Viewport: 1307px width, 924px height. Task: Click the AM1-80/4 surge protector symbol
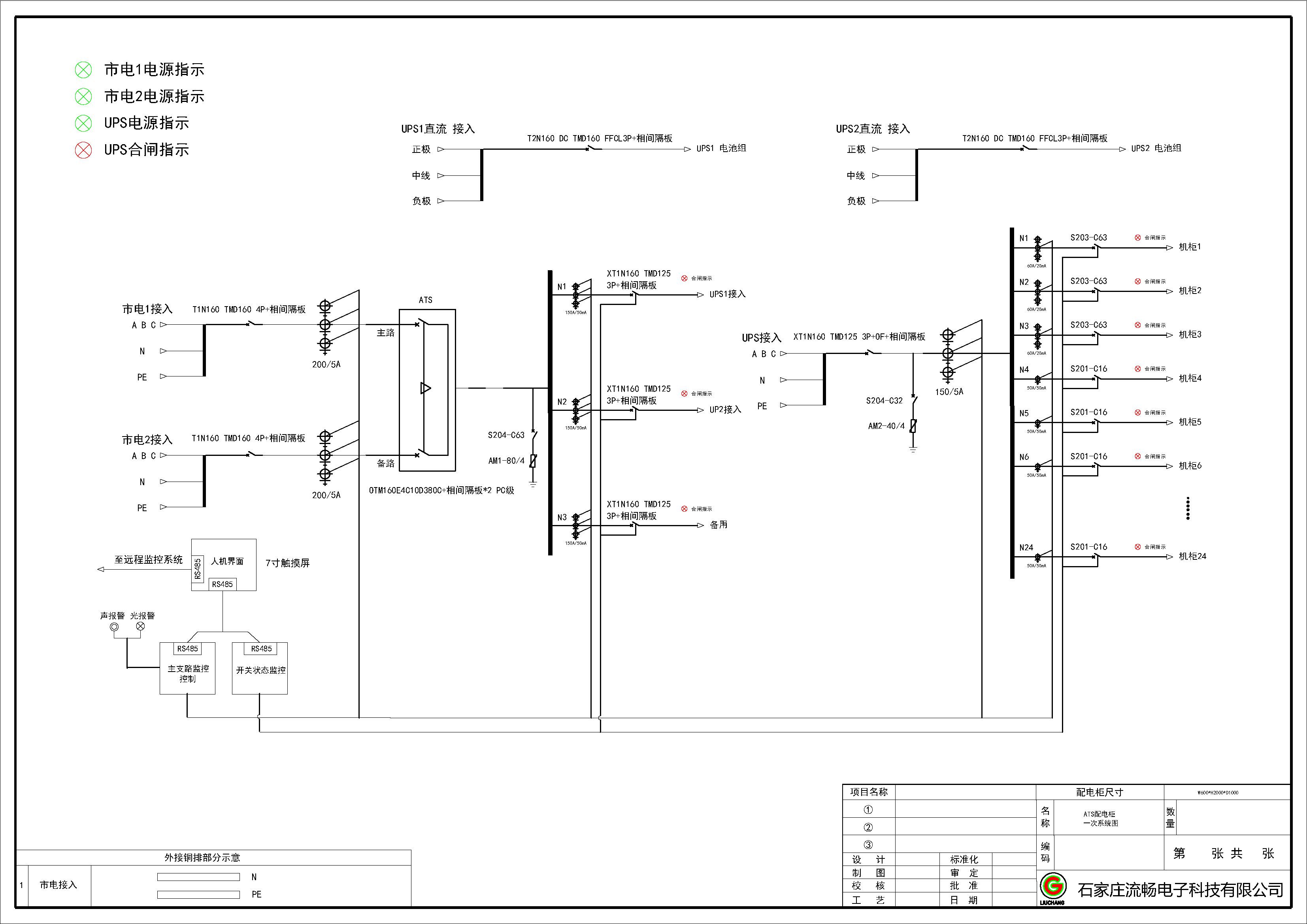click(533, 461)
